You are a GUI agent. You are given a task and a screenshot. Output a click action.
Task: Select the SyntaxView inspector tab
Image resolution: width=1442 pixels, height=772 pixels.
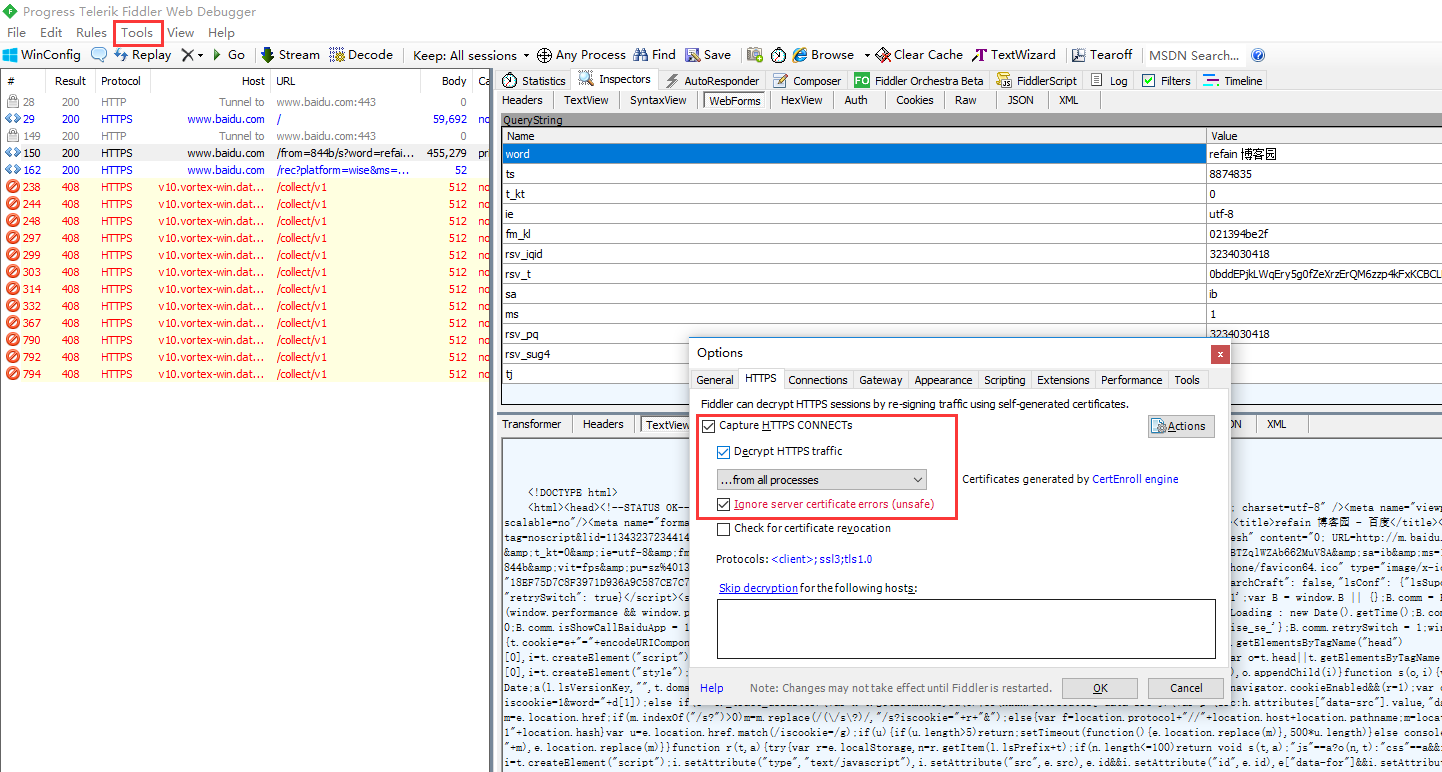point(658,100)
